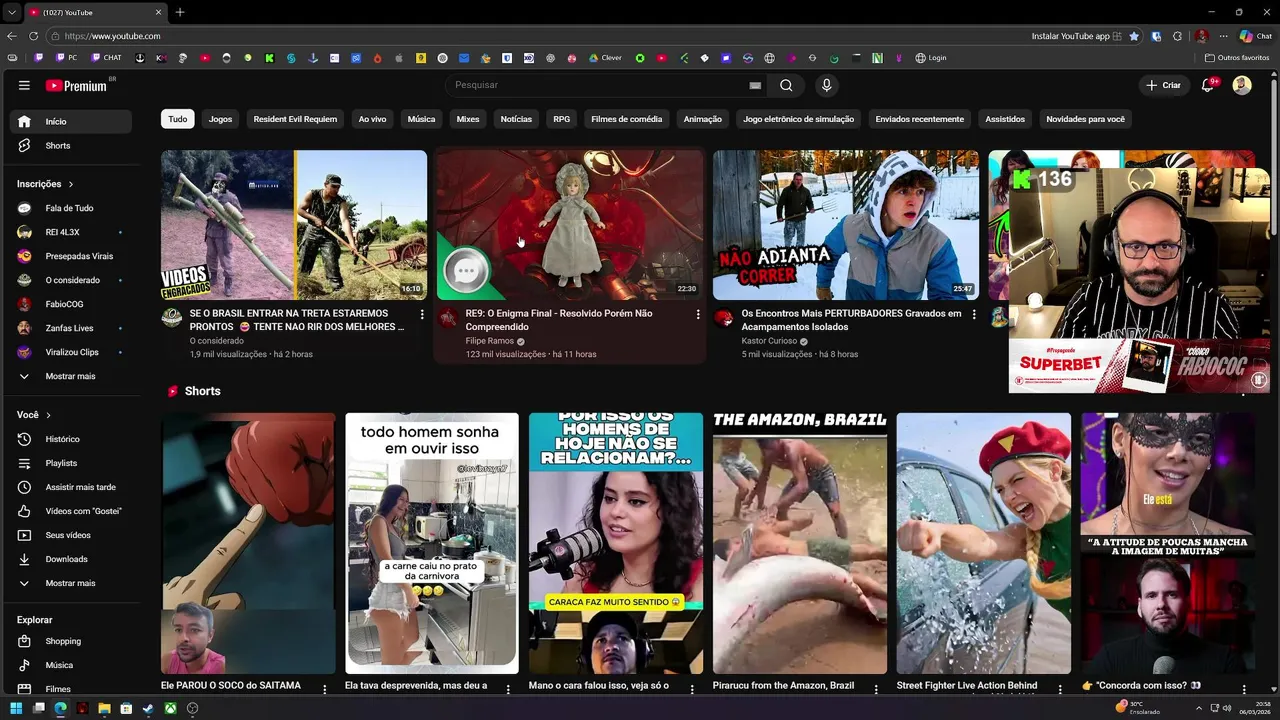1280x720 pixels.
Task: Open the Windows Start menu
Action: (x=16, y=708)
